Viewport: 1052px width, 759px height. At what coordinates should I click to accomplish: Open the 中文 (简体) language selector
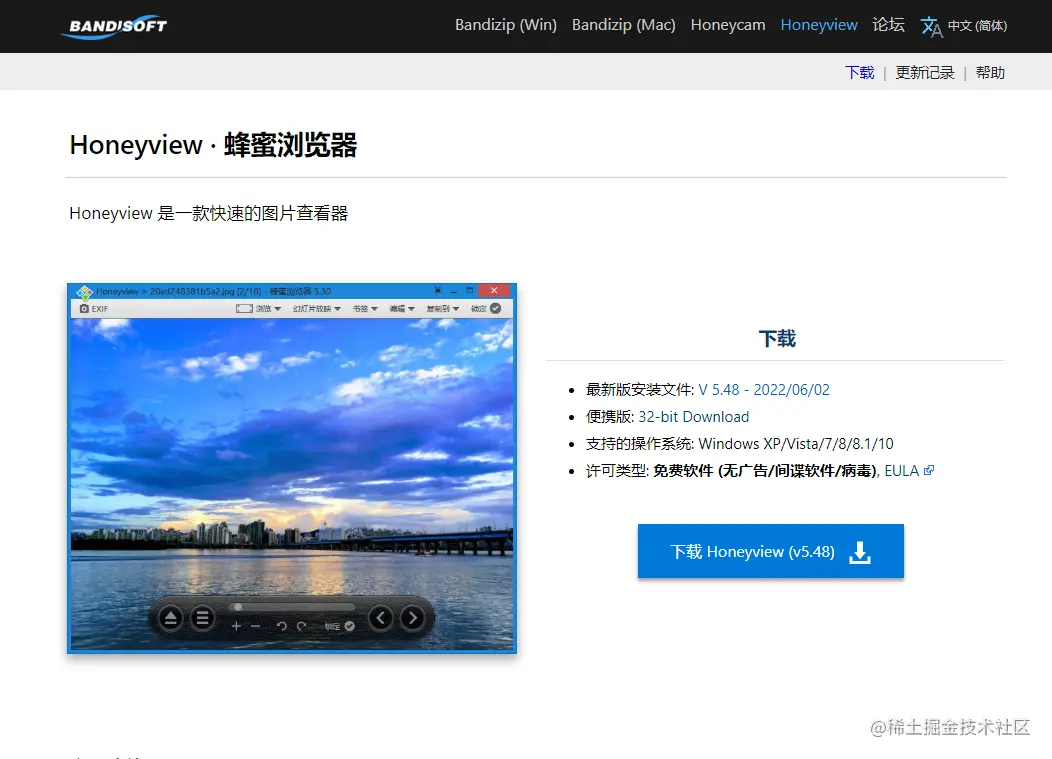pos(977,26)
